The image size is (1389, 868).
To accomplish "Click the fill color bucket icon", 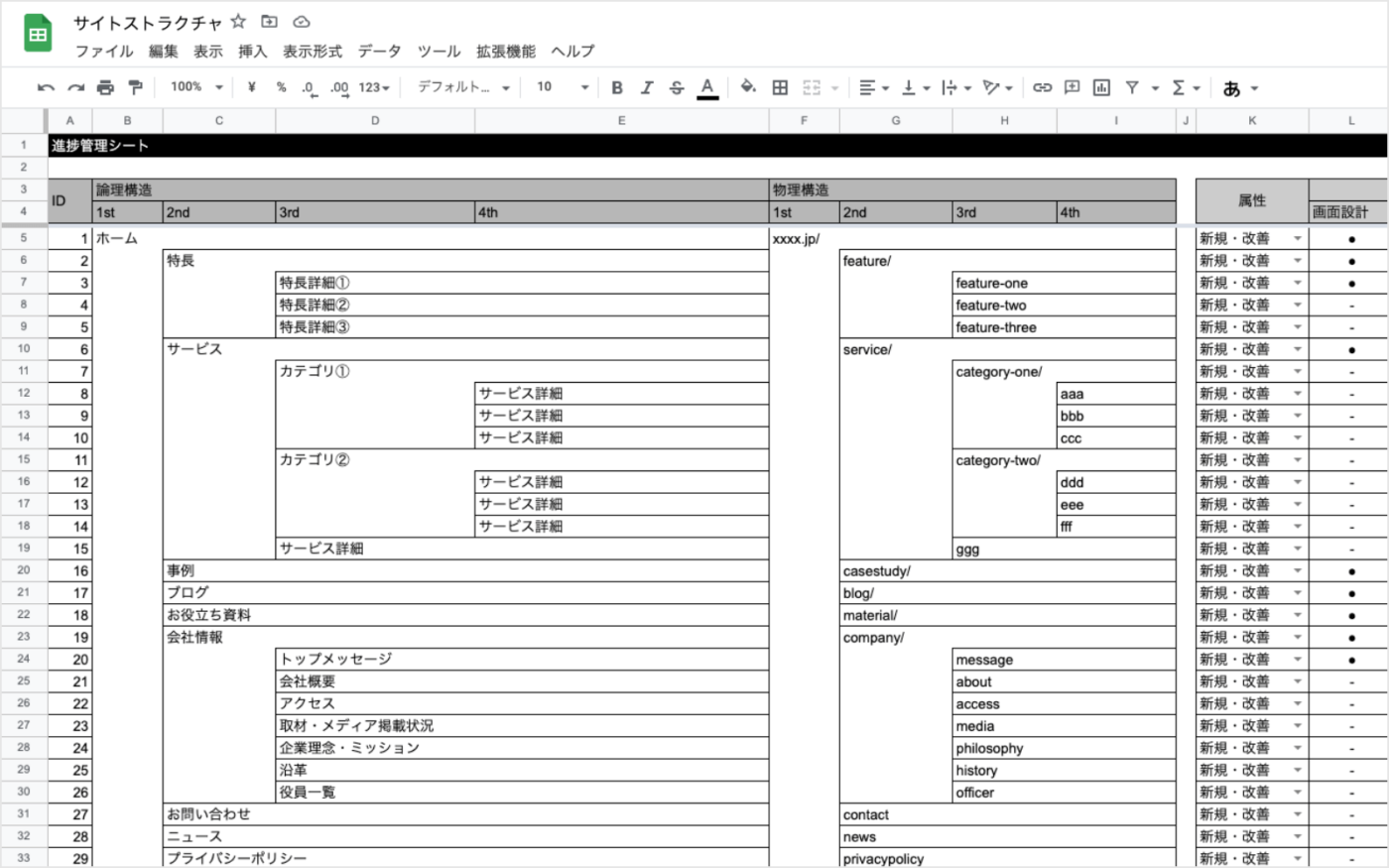I will pos(748,87).
